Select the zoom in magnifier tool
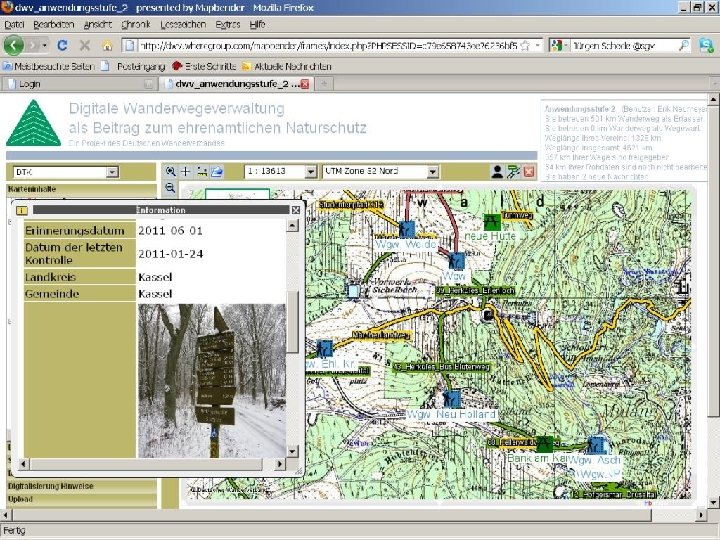Viewport: 720px width, 540px height. pos(170,172)
